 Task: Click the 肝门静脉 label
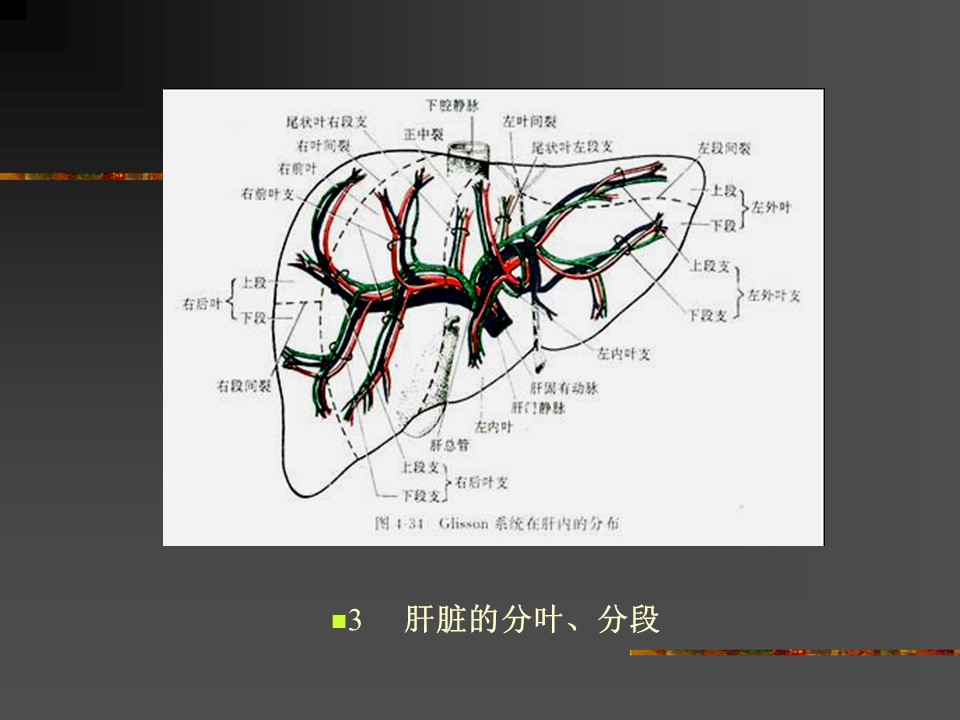pos(538,408)
